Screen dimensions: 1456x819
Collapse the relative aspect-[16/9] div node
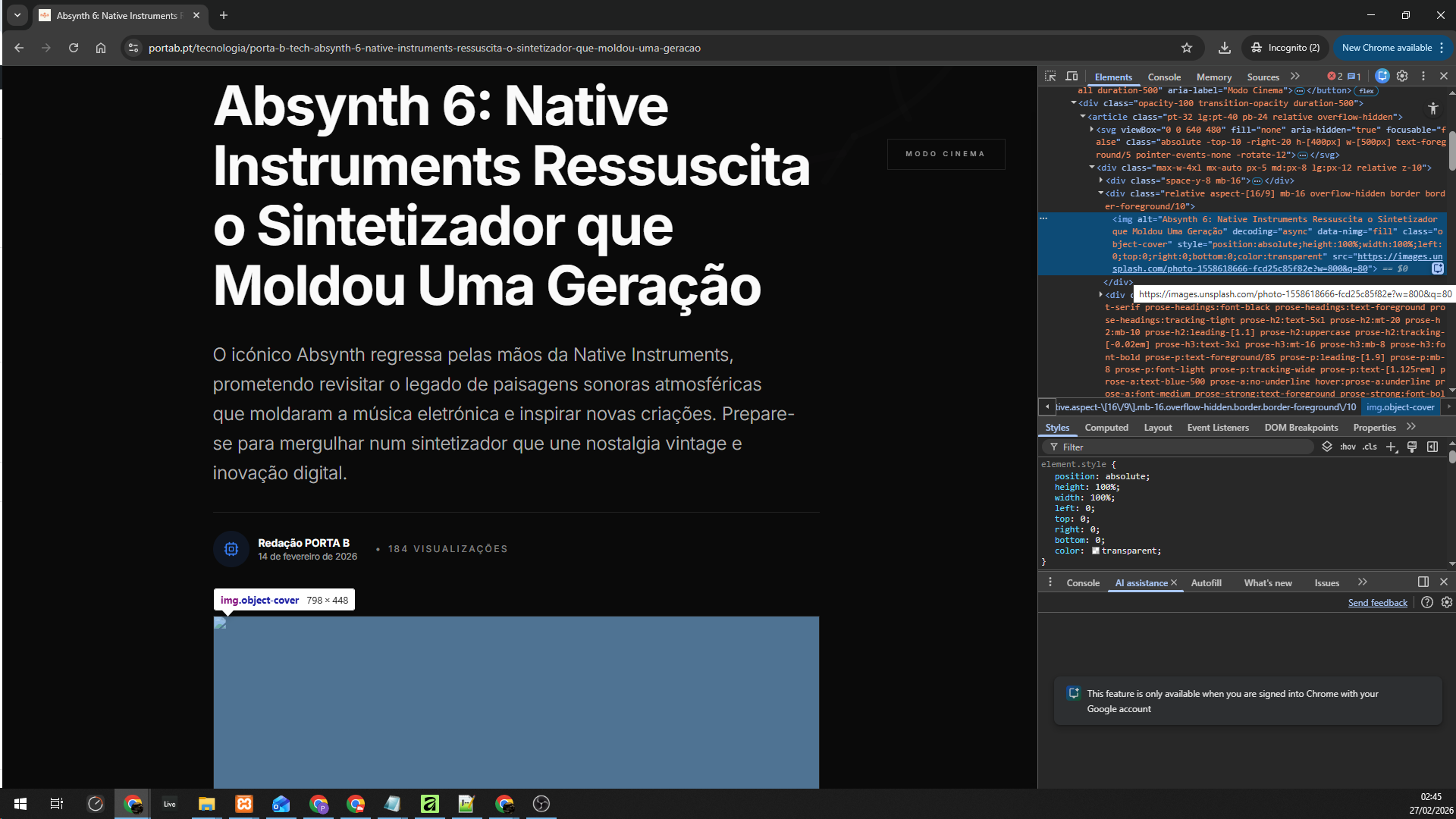[x=1101, y=193]
